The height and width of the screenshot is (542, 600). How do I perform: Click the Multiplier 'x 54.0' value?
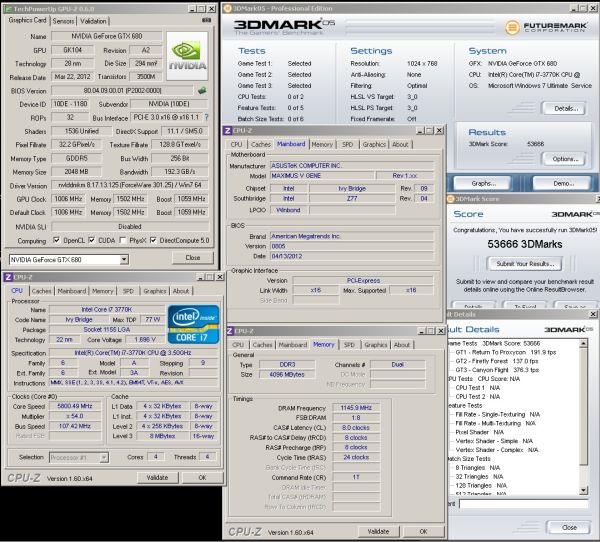click(74, 416)
